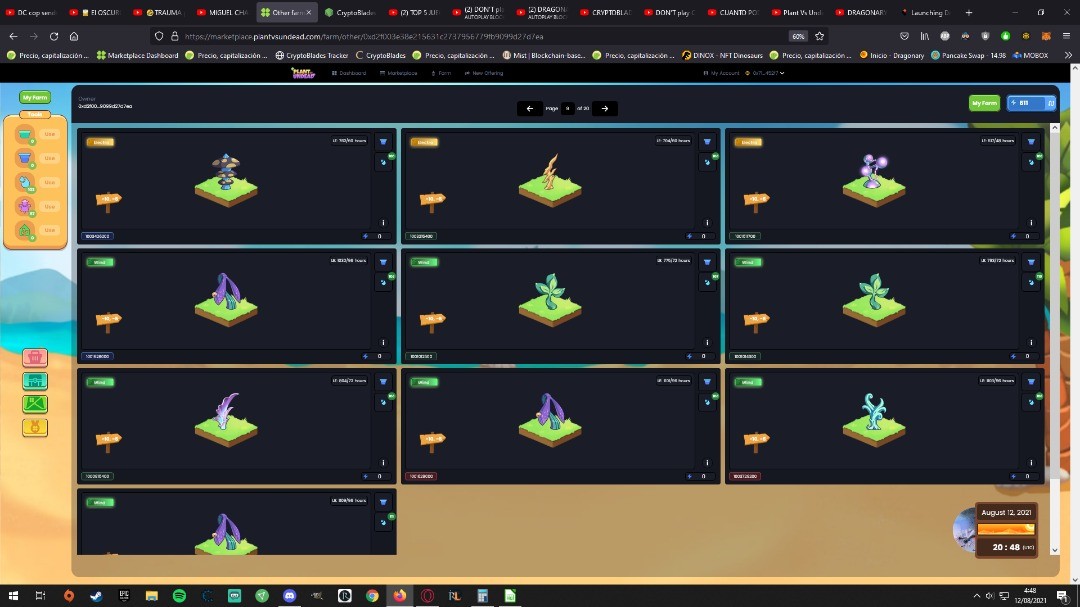Open CryptoBlades Tracker bookmark
The width and height of the screenshot is (1080, 607).
311,55
